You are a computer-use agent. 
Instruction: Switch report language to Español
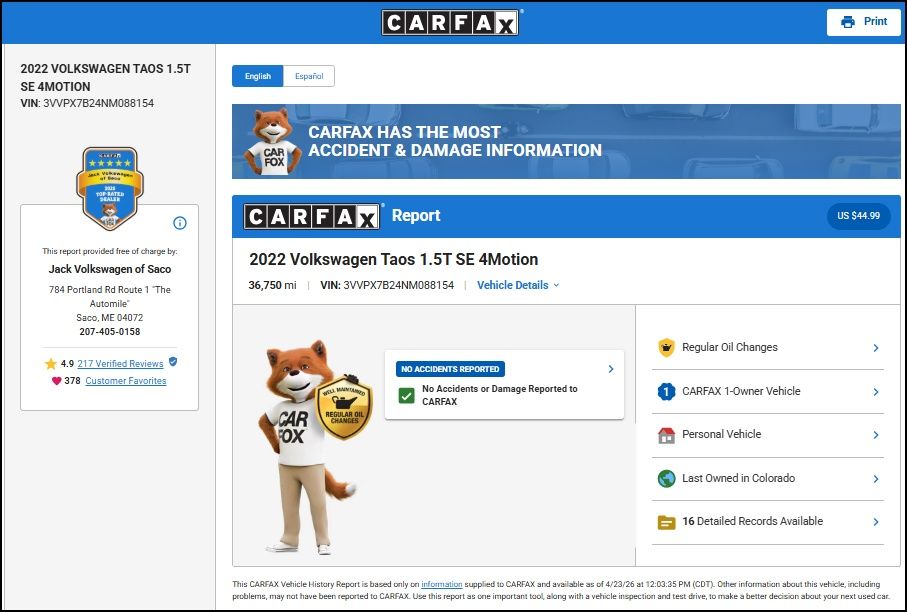[309, 76]
